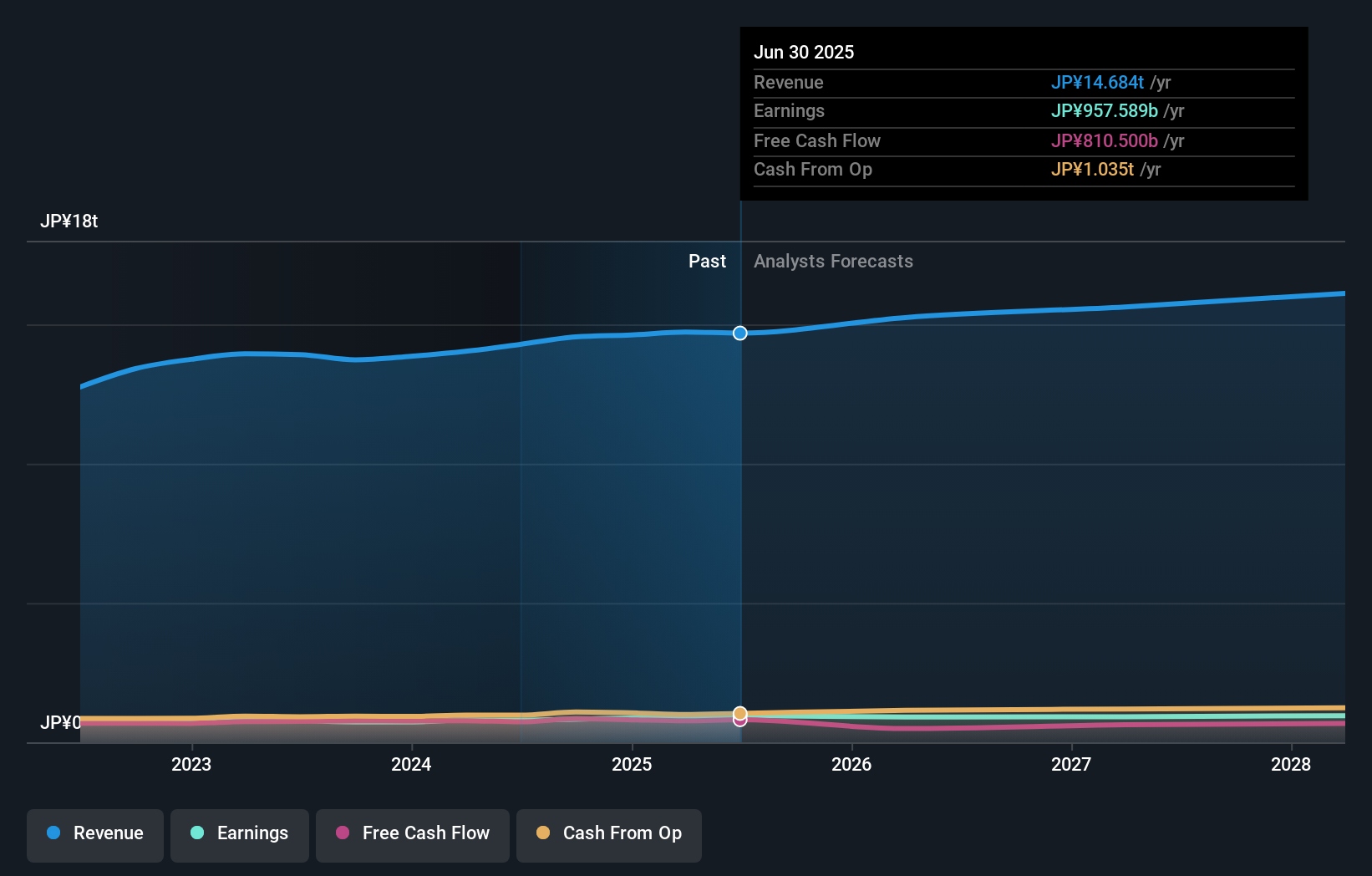Switch to the Analysts Forecasts section
The height and width of the screenshot is (876, 1372).
(833, 261)
